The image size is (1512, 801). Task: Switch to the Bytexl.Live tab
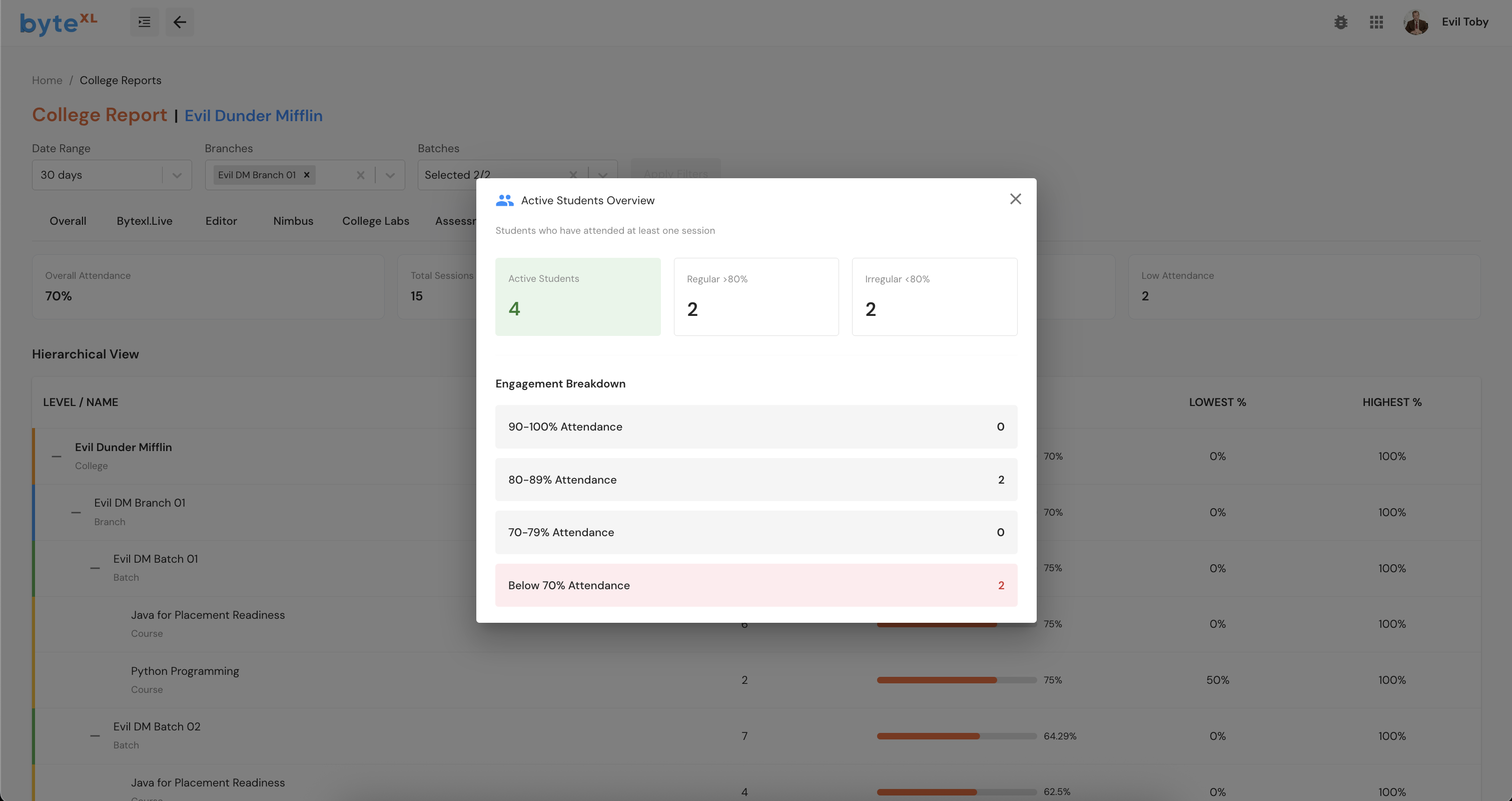coord(145,221)
